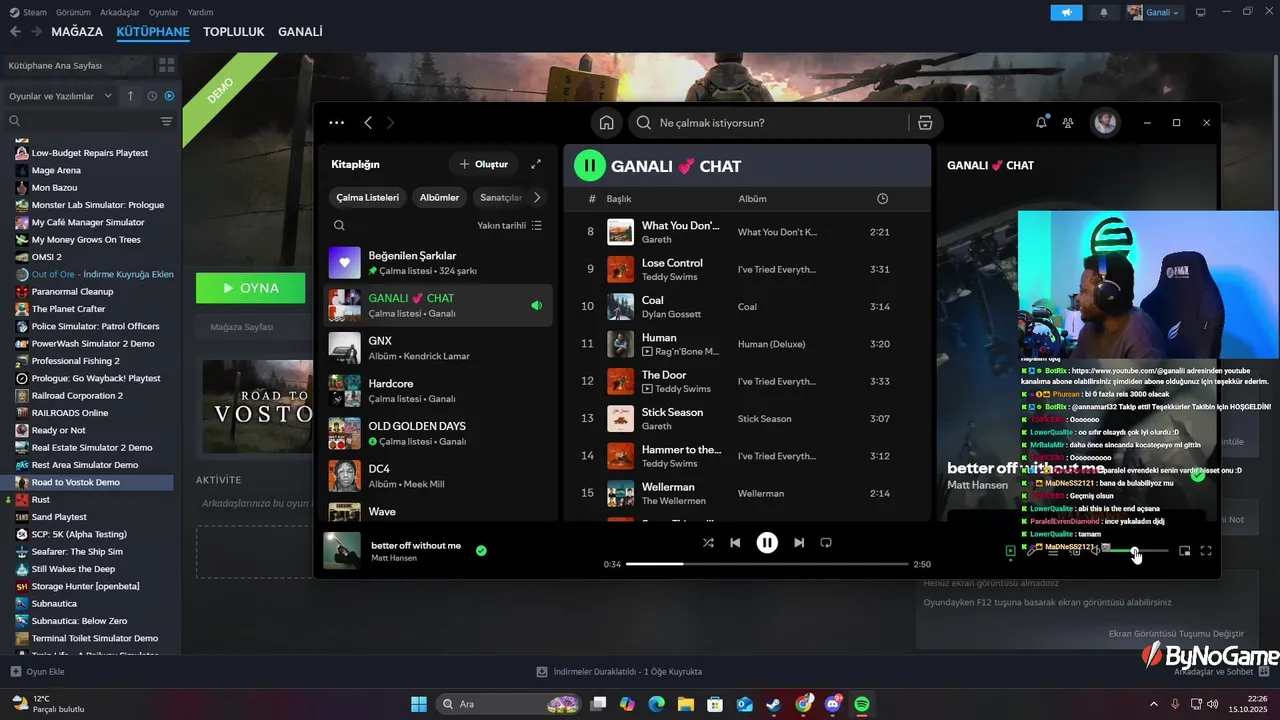Open the Yakın tarihli sort dropdown
The width and height of the screenshot is (1280, 720).
point(509,226)
